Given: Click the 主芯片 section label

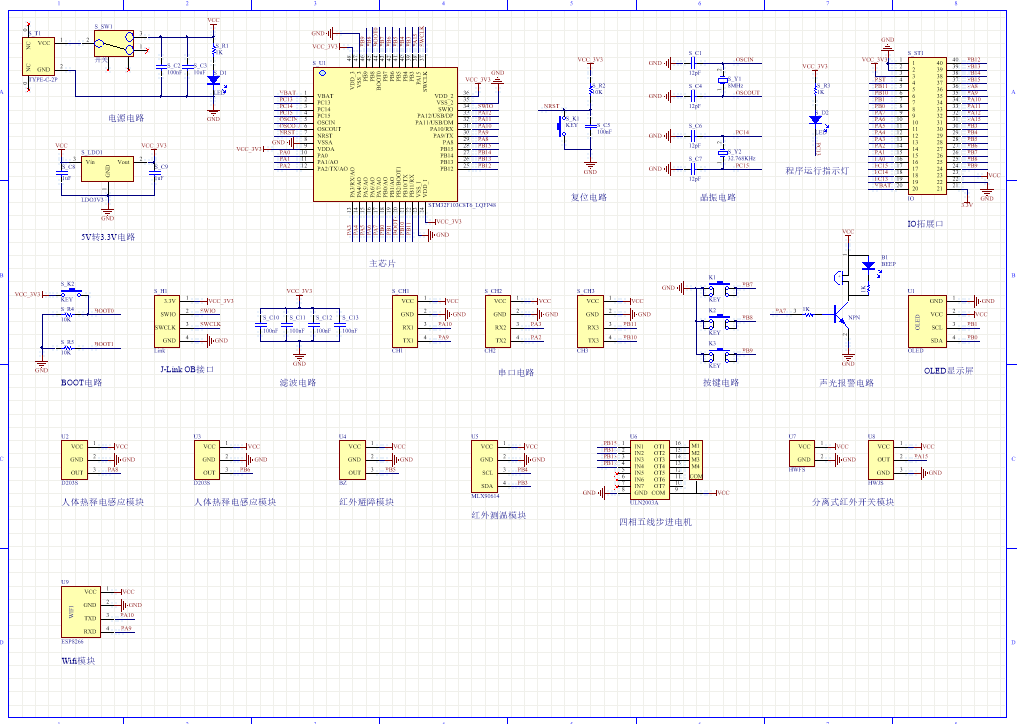Looking at the screenshot, I should click(382, 262).
